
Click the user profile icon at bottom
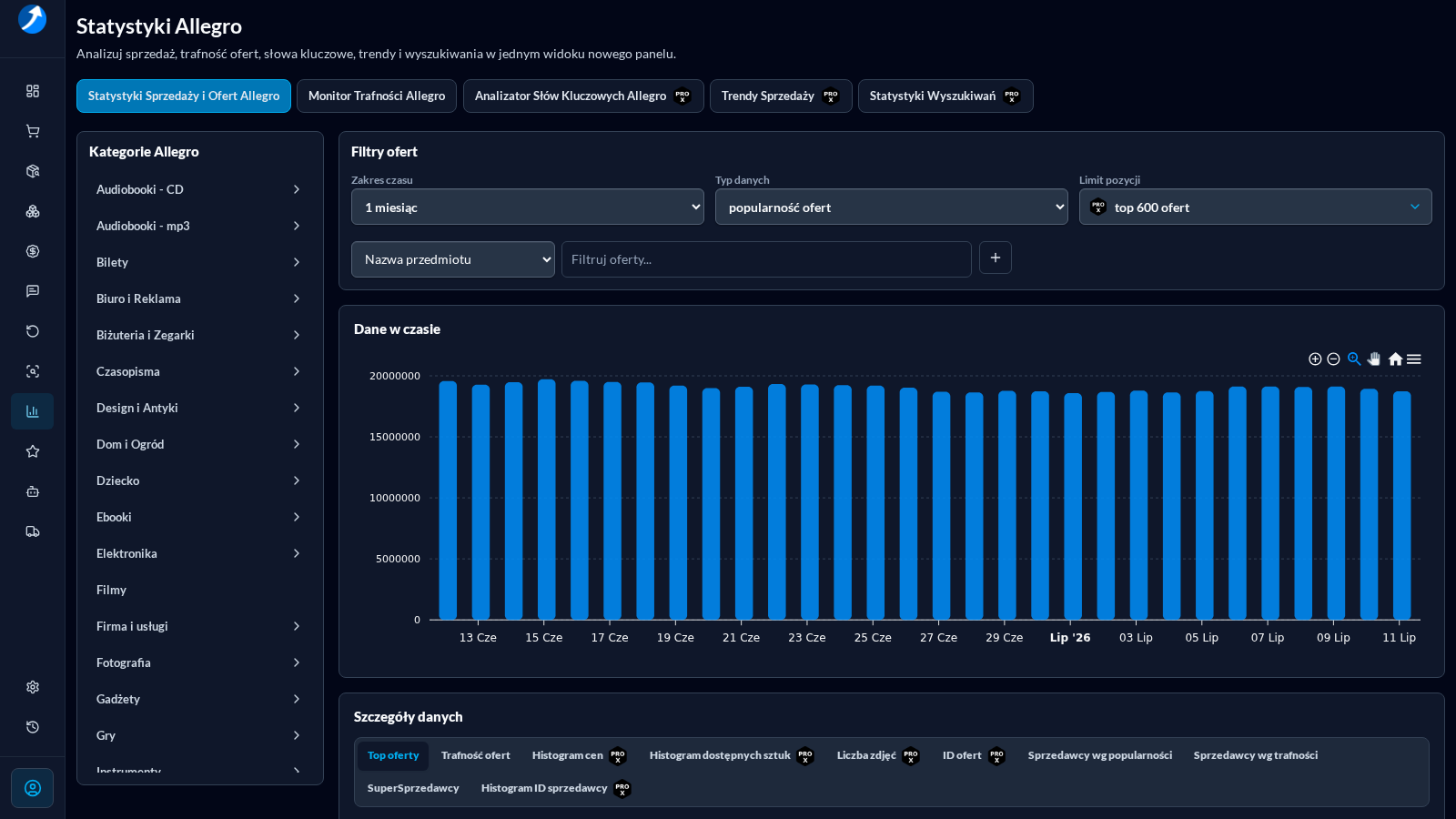coord(33,788)
